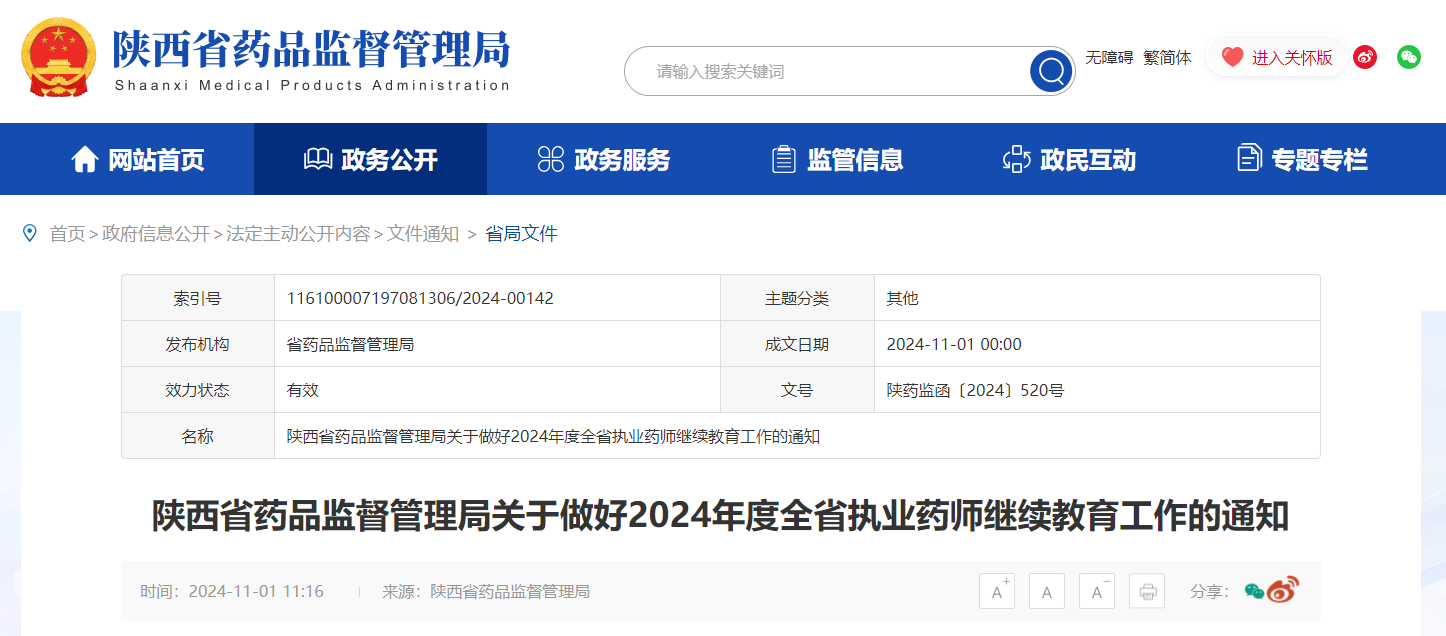Select 监管信息 in navigation bar
Viewport: 1446px width, 636px height.
tap(837, 159)
